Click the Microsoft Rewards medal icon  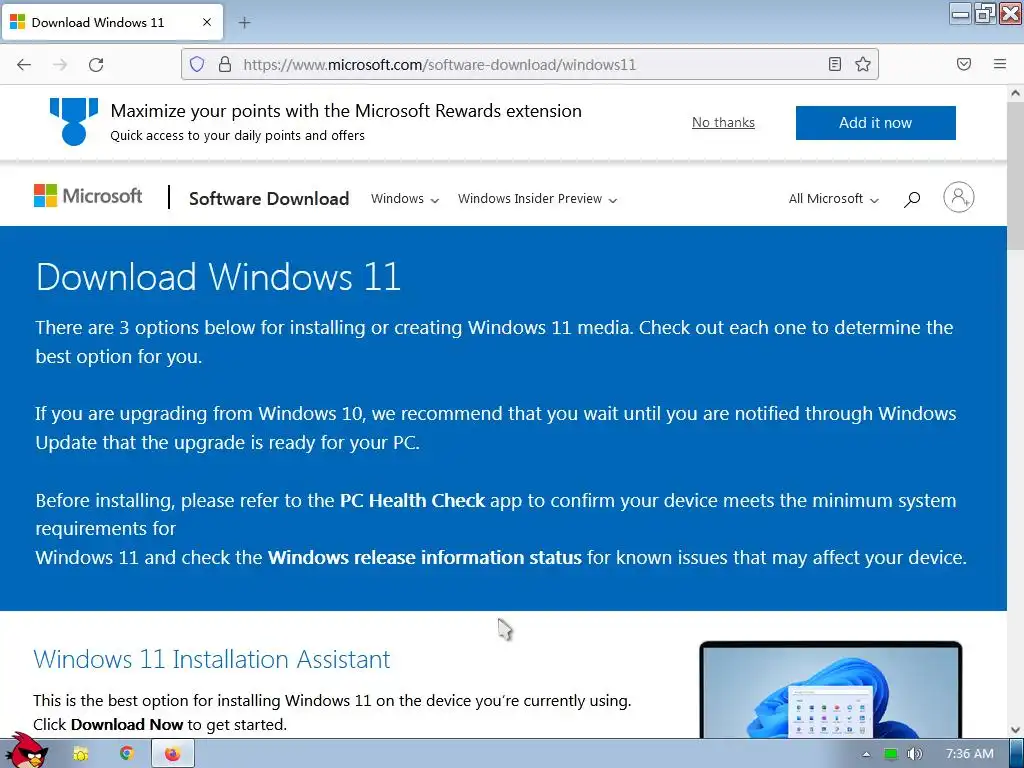[x=74, y=121]
